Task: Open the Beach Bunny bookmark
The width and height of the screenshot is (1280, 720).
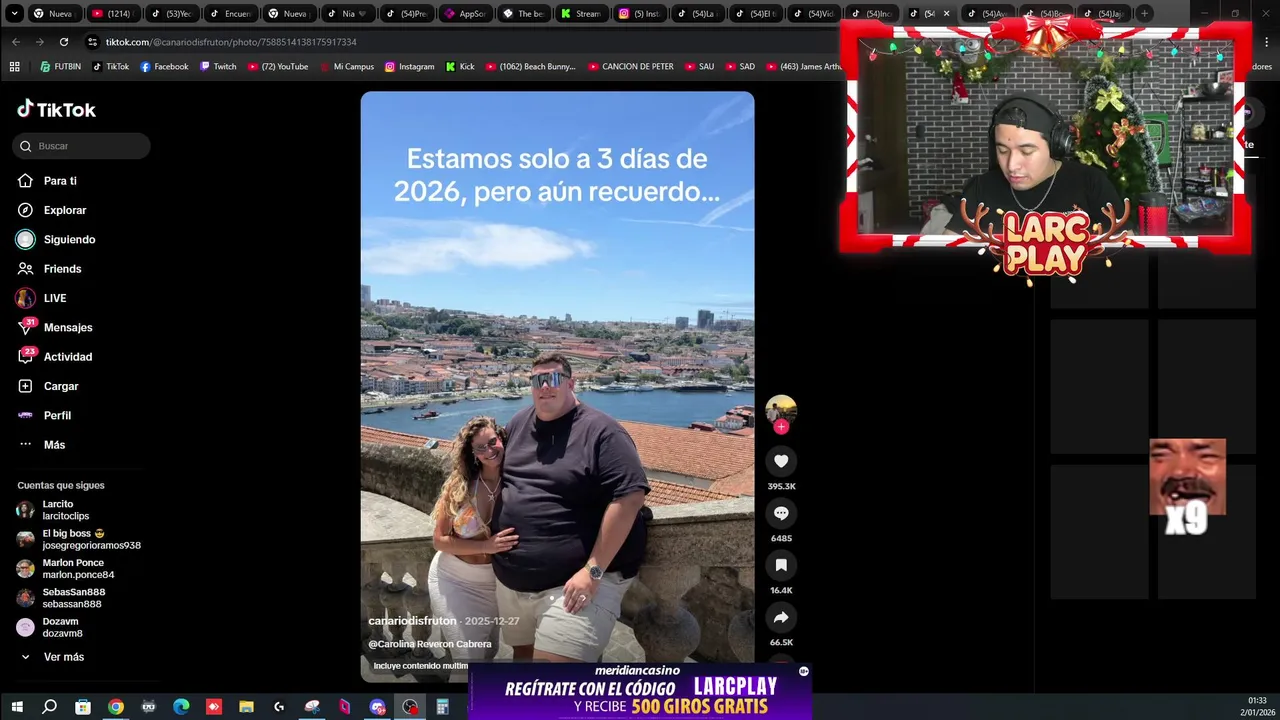Action: (x=531, y=67)
